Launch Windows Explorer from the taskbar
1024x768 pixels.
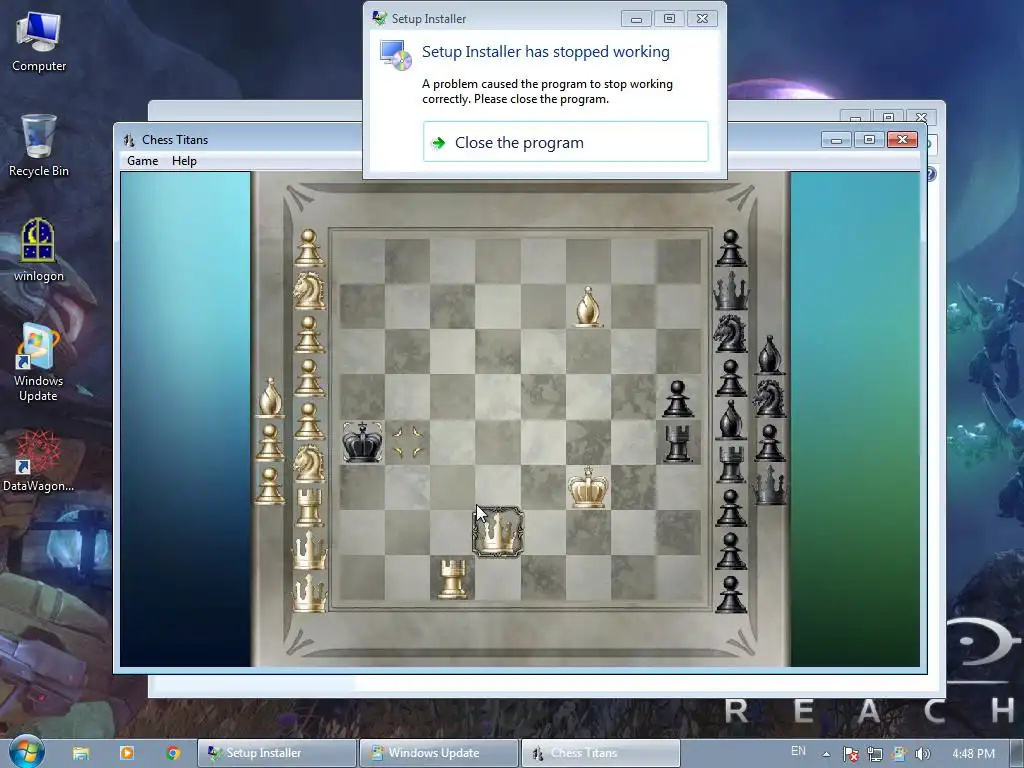point(81,753)
